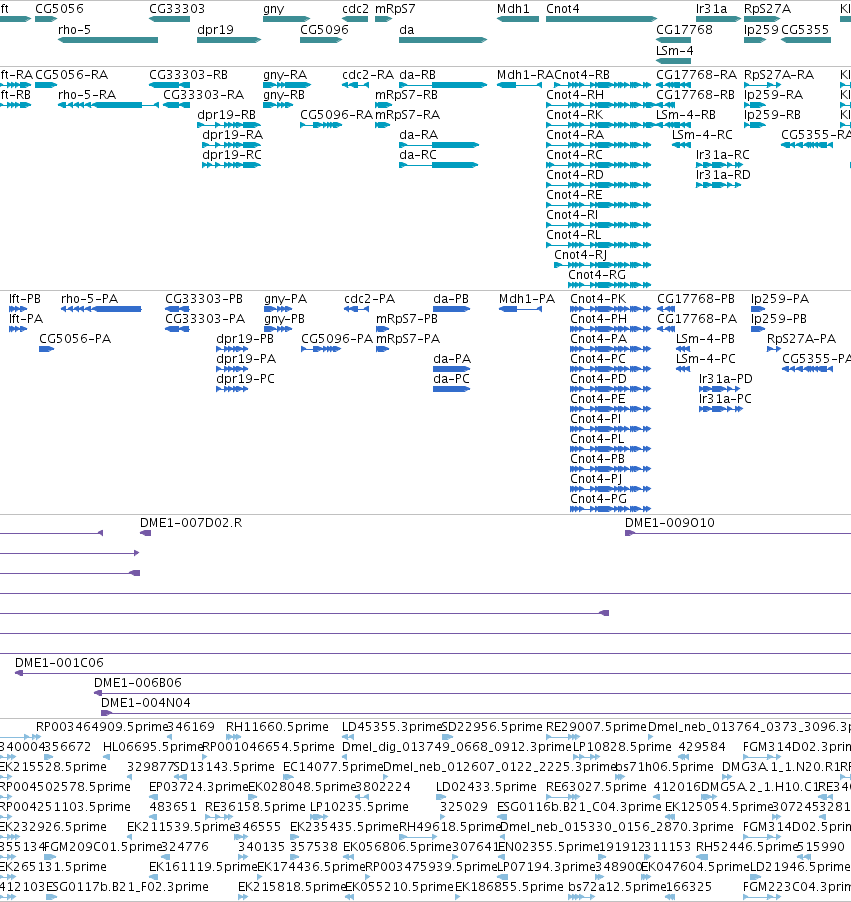
Task: Select protein dpr19-PC label
Action: tap(245, 379)
